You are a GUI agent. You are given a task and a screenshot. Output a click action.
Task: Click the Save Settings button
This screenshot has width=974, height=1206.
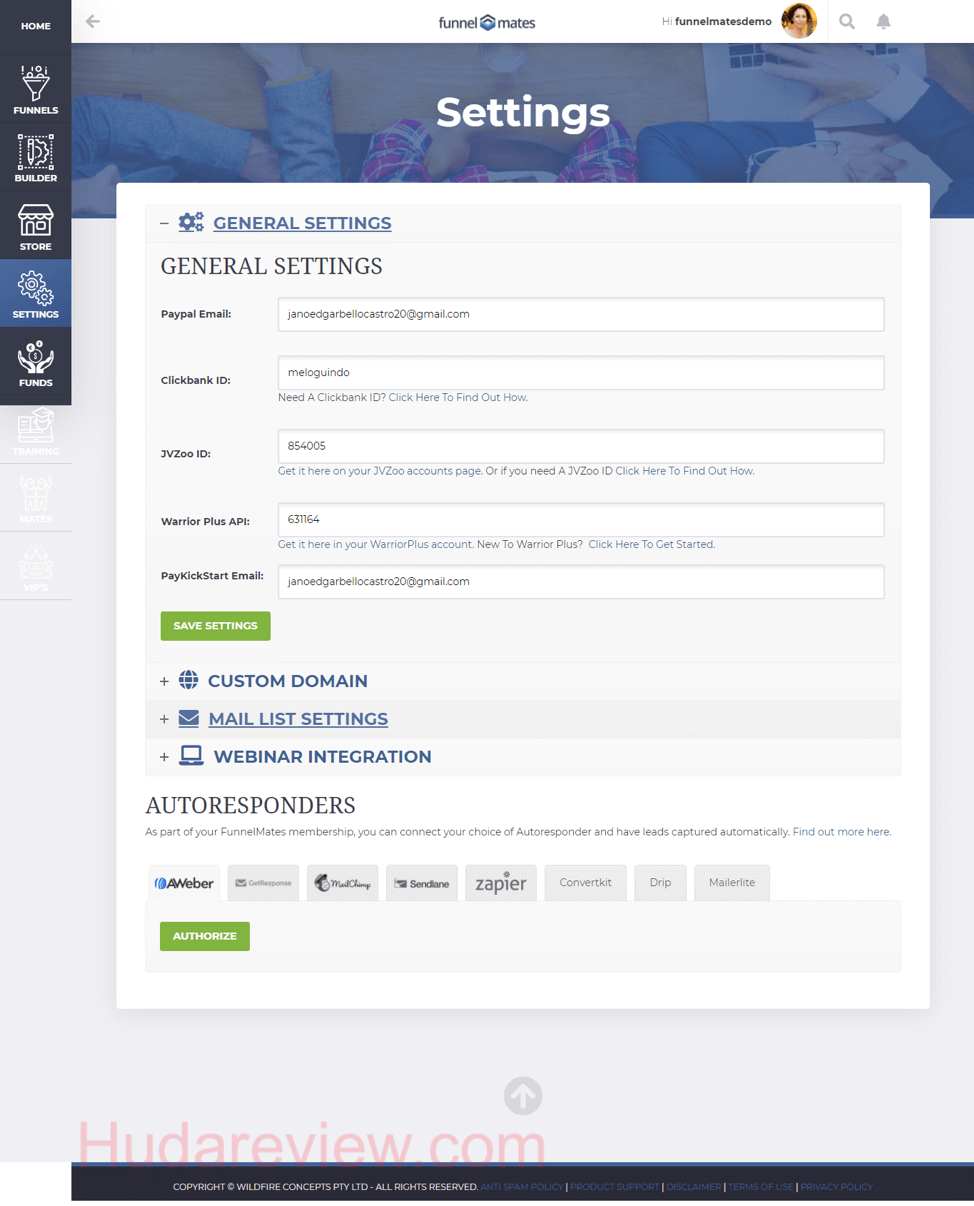click(215, 626)
